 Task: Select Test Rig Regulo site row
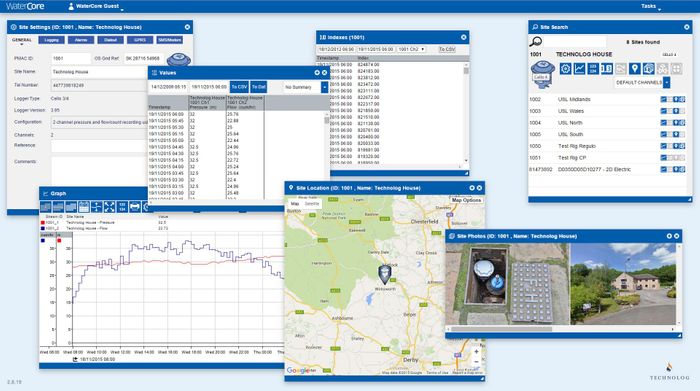point(608,146)
